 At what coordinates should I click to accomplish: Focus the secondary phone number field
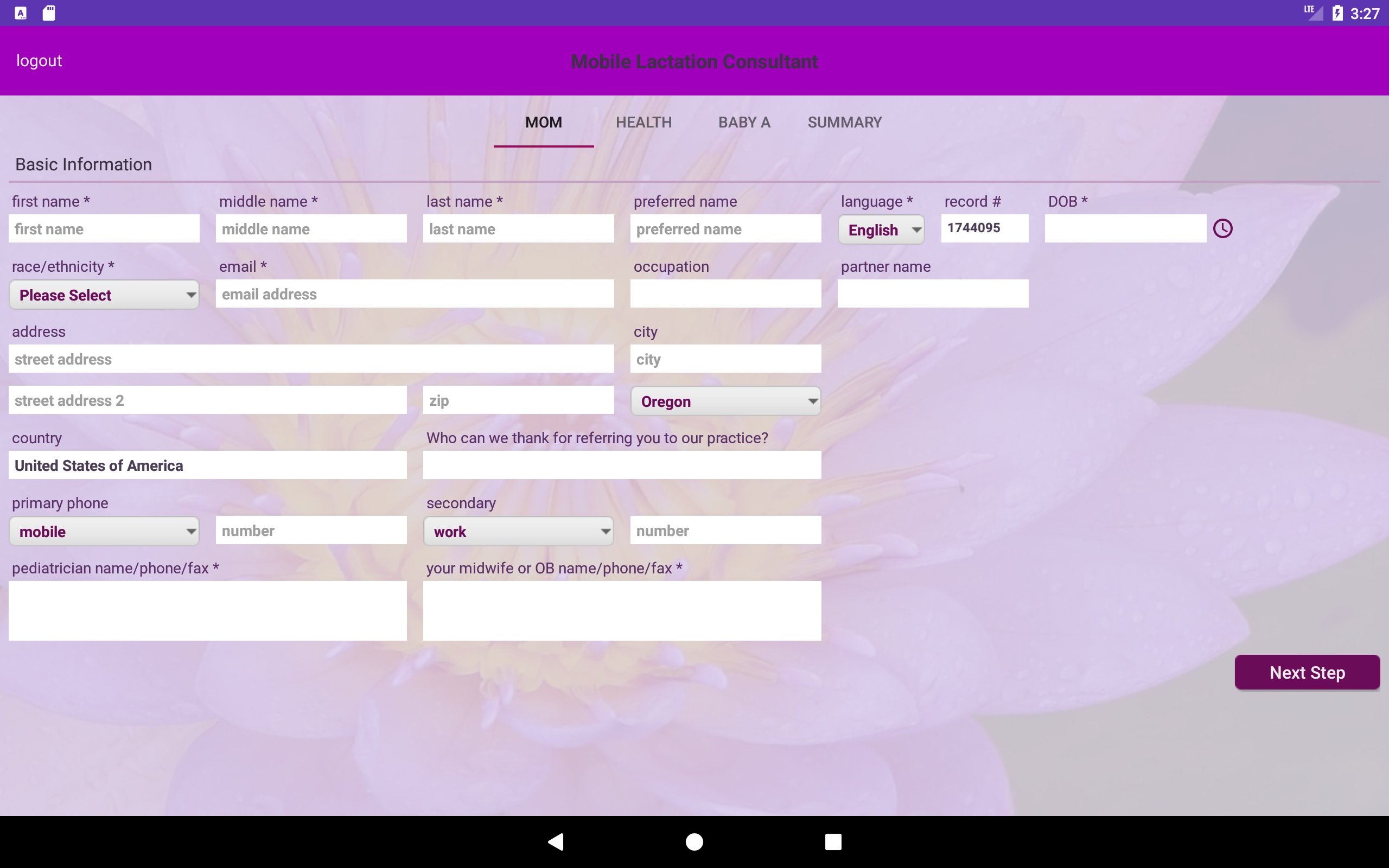pyautogui.click(x=725, y=530)
